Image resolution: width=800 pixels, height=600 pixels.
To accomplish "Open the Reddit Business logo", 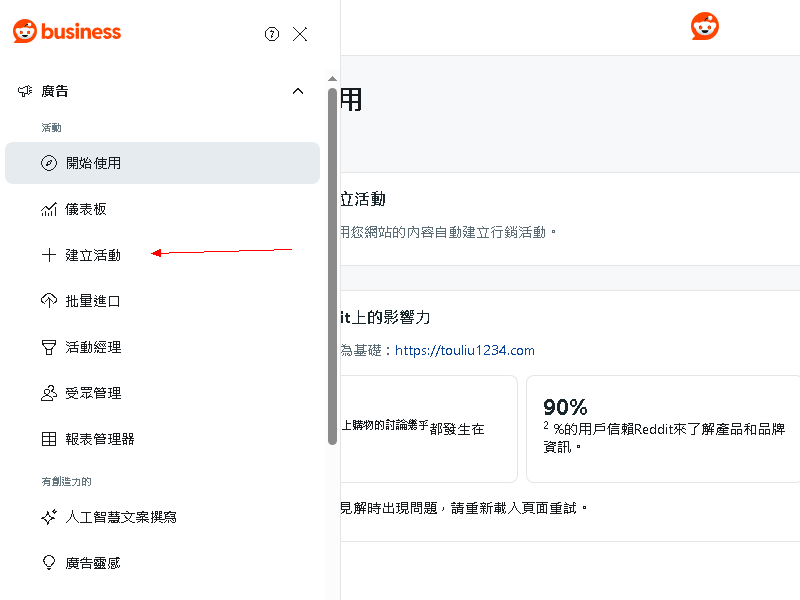I will [66, 31].
